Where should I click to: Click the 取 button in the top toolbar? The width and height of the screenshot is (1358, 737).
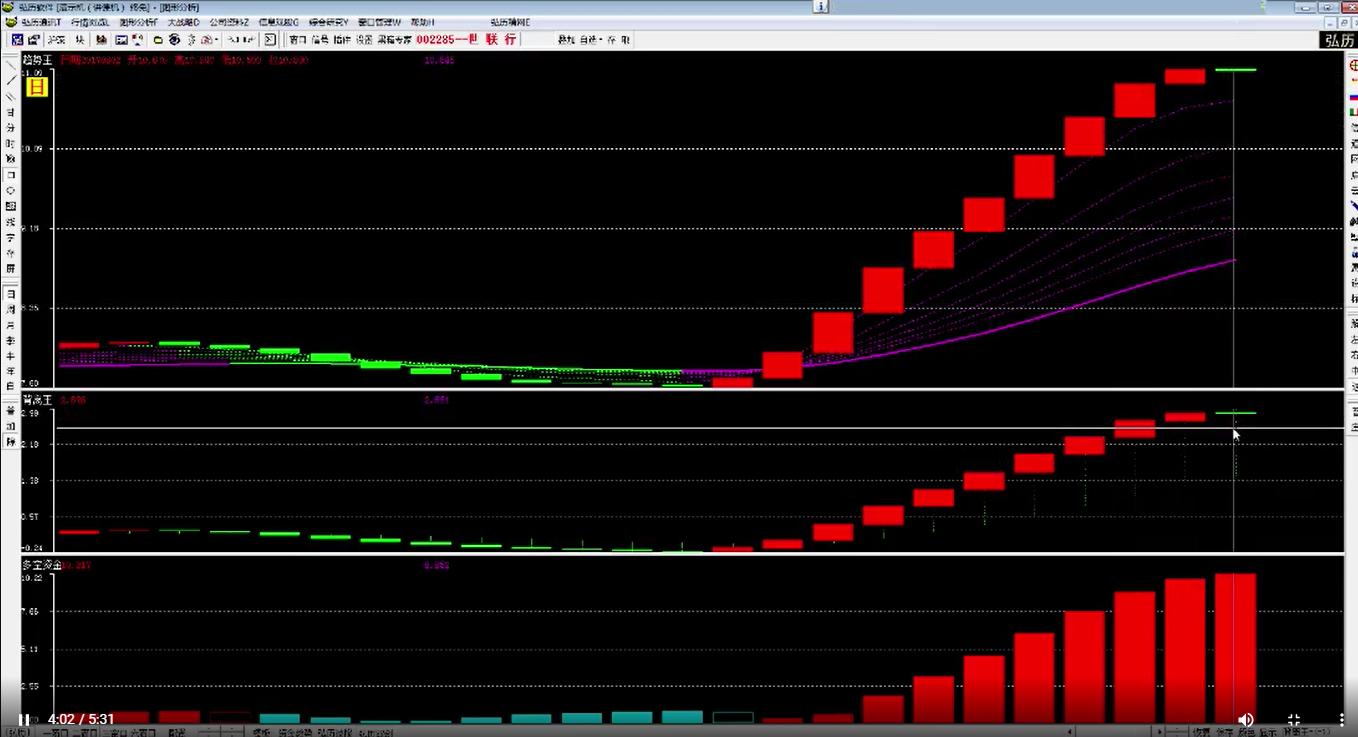click(x=625, y=40)
